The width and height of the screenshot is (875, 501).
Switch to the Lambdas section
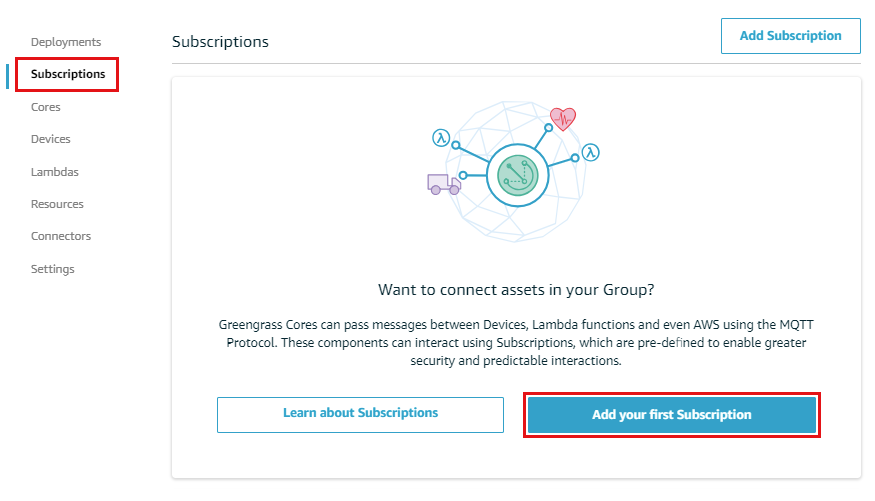pos(55,172)
